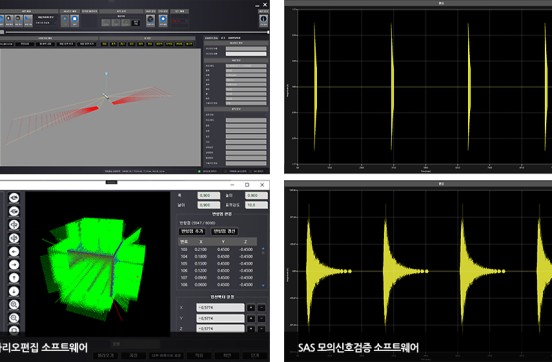Click the zoom out magnifier icon
This screenshot has height=362, width=552.
[14, 318]
